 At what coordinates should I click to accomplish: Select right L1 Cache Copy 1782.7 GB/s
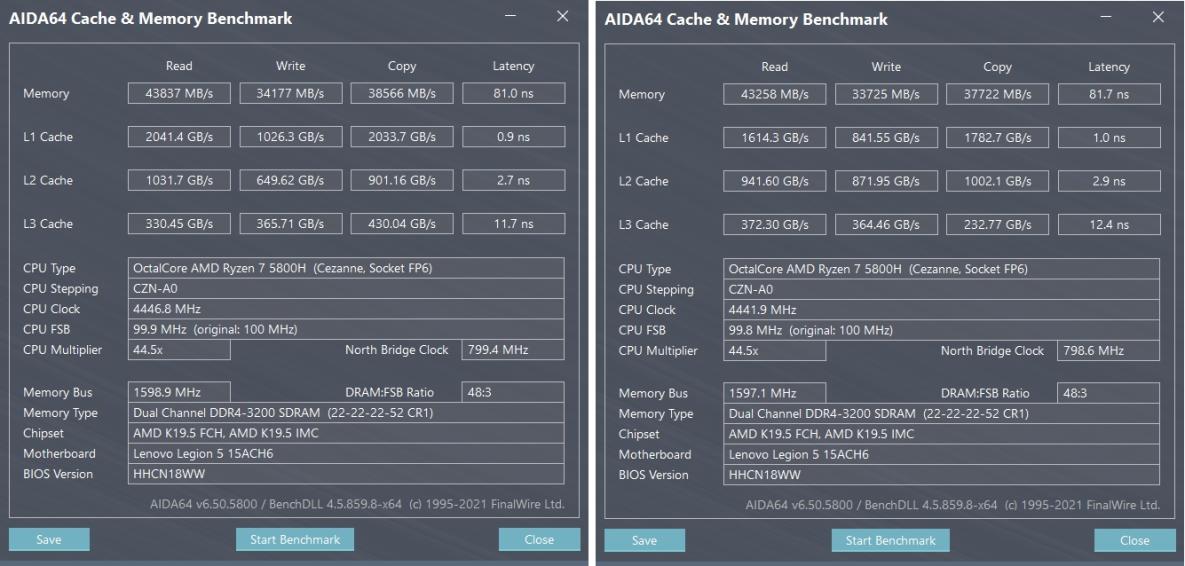(998, 138)
